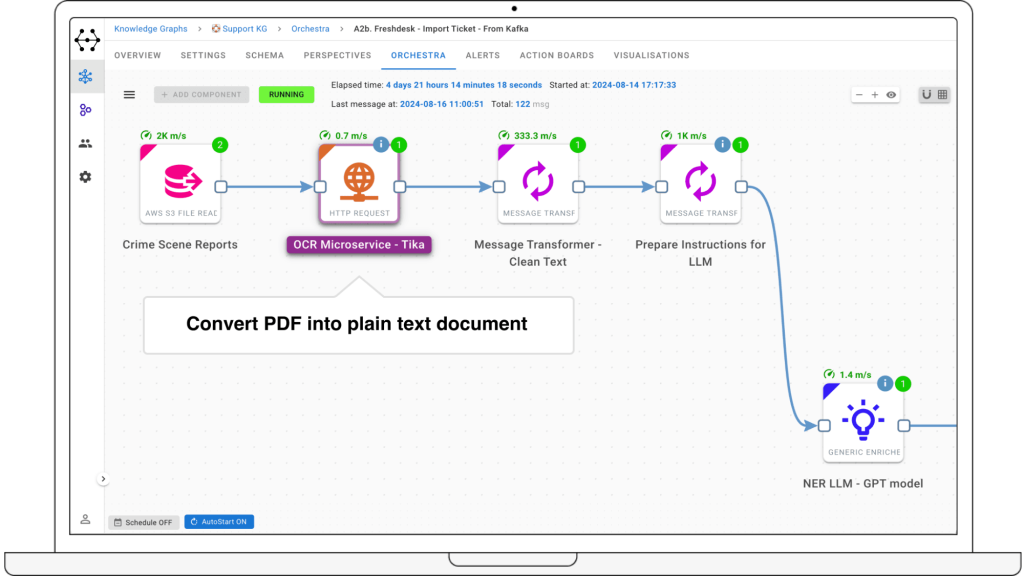The image size is (1024, 576).
Task: Open Orchestra breadcrumb link
Action: 310,29
